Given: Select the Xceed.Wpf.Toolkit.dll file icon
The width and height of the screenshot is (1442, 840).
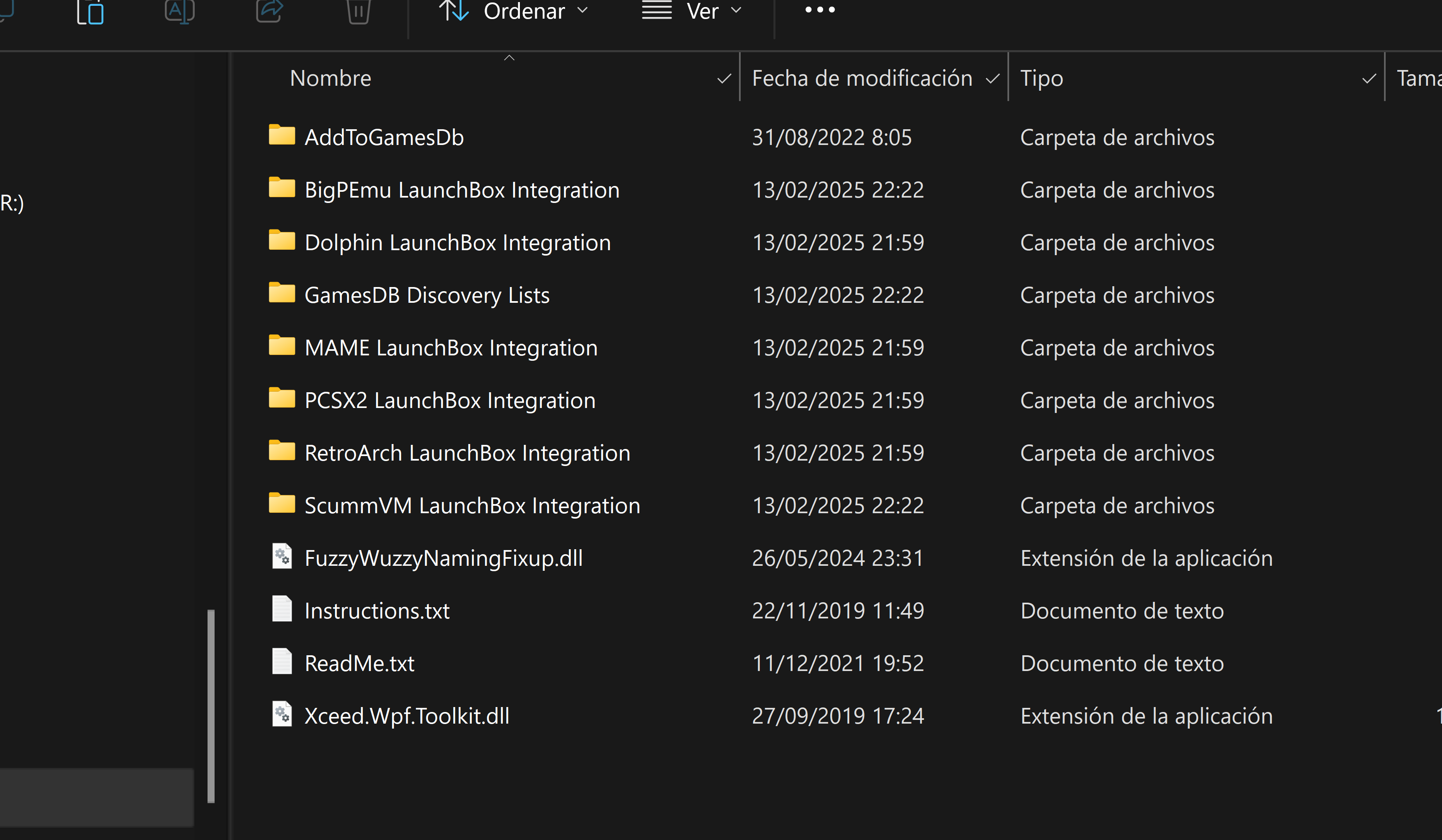Looking at the screenshot, I should point(282,714).
